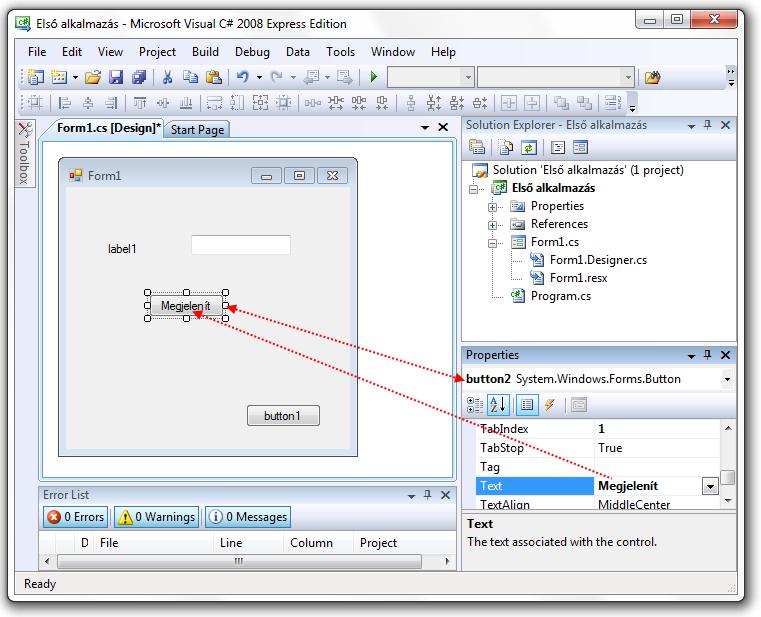Select the TabStop property row
Image resolution: width=761 pixels, height=617 pixels.
pos(597,448)
